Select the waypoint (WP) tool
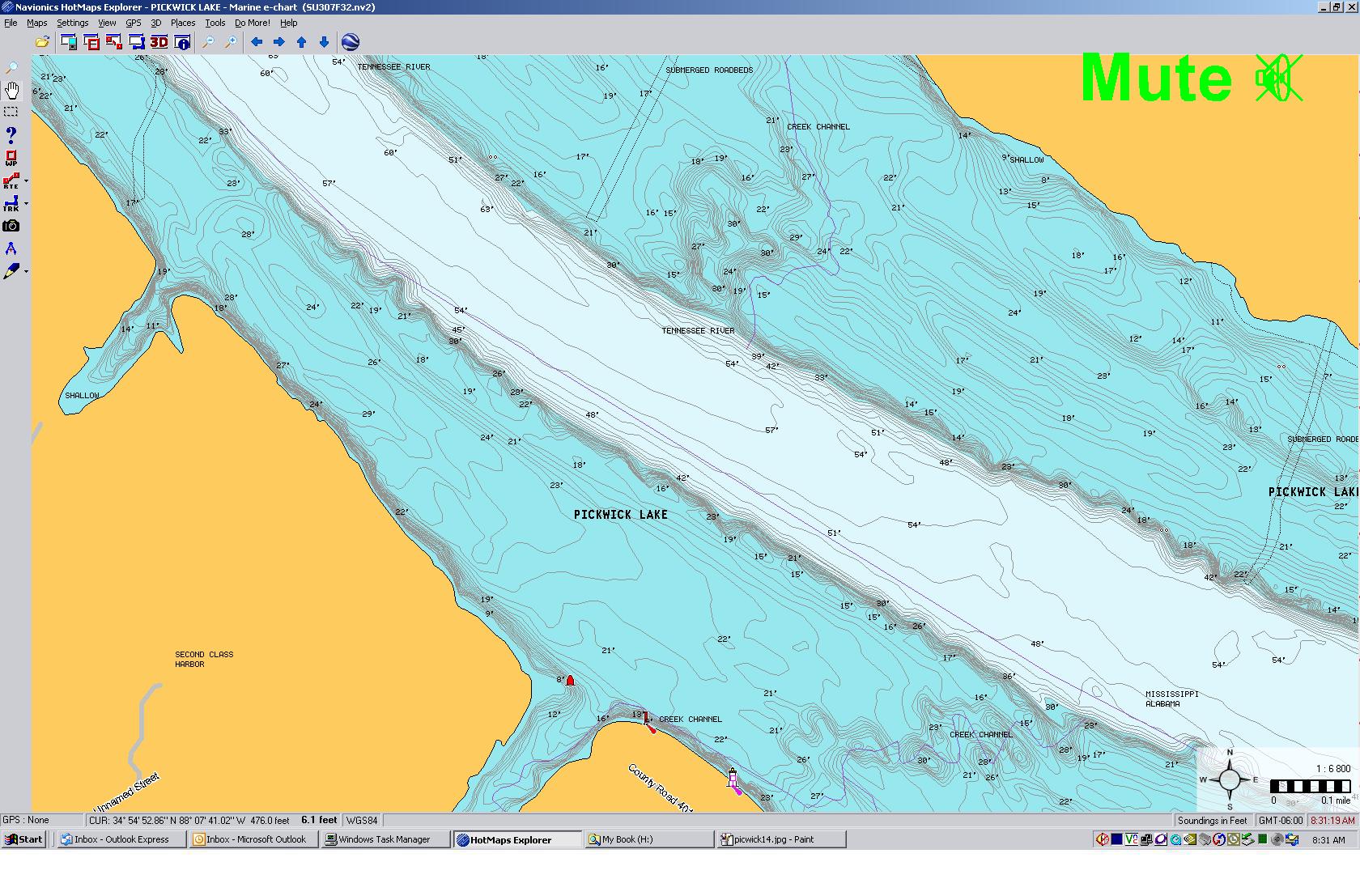The image size is (1360, 896). (11, 158)
